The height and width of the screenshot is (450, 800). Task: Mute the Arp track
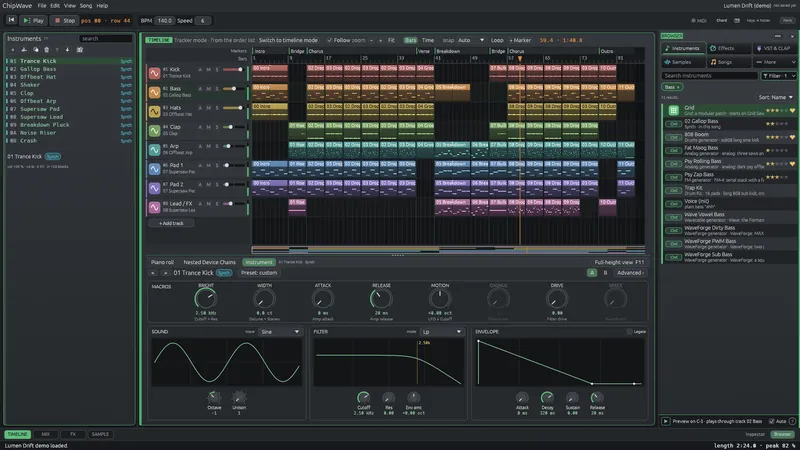tap(208, 146)
